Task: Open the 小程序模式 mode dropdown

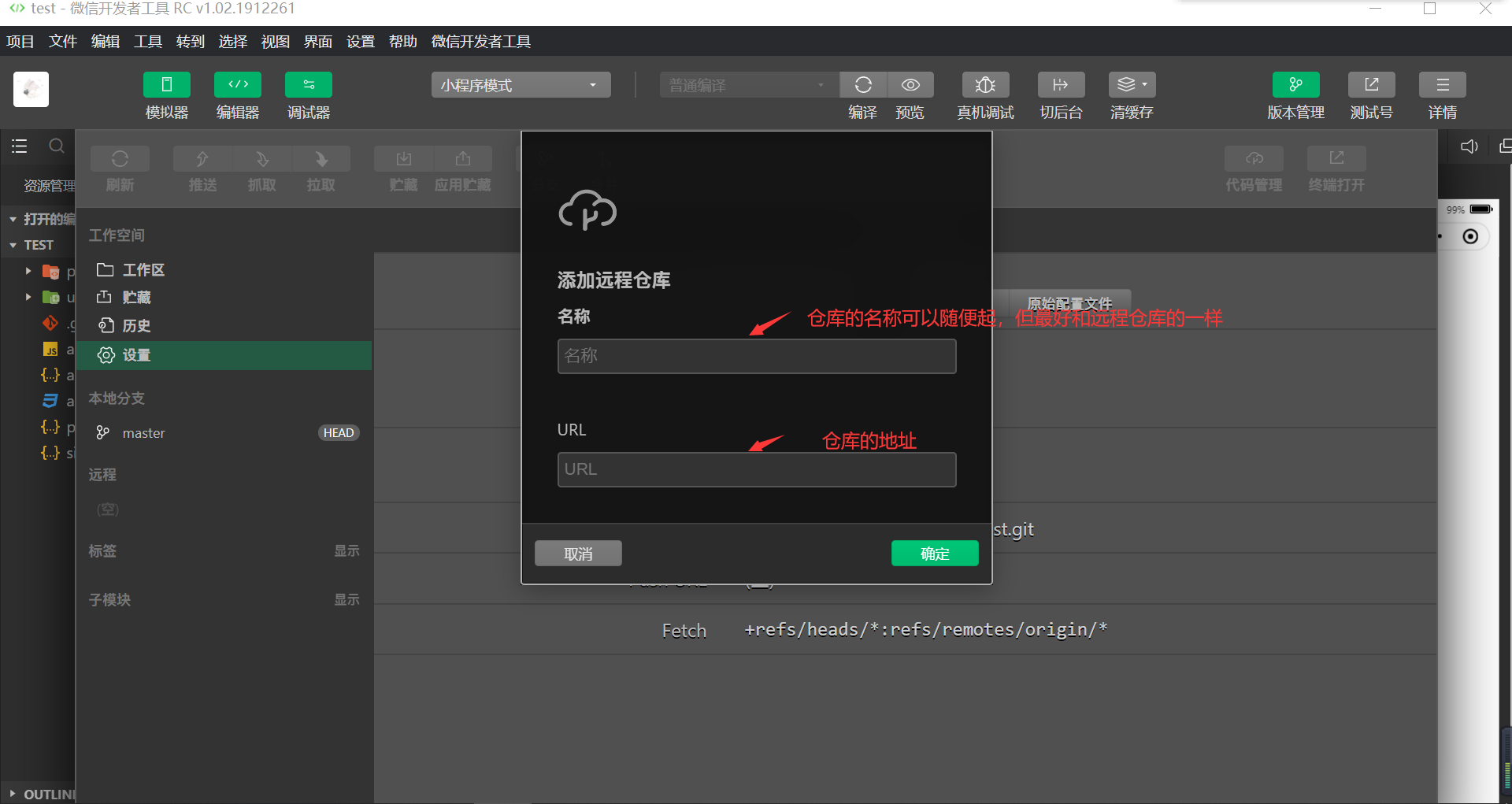Action: pyautogui.click(x=521, y=85)
